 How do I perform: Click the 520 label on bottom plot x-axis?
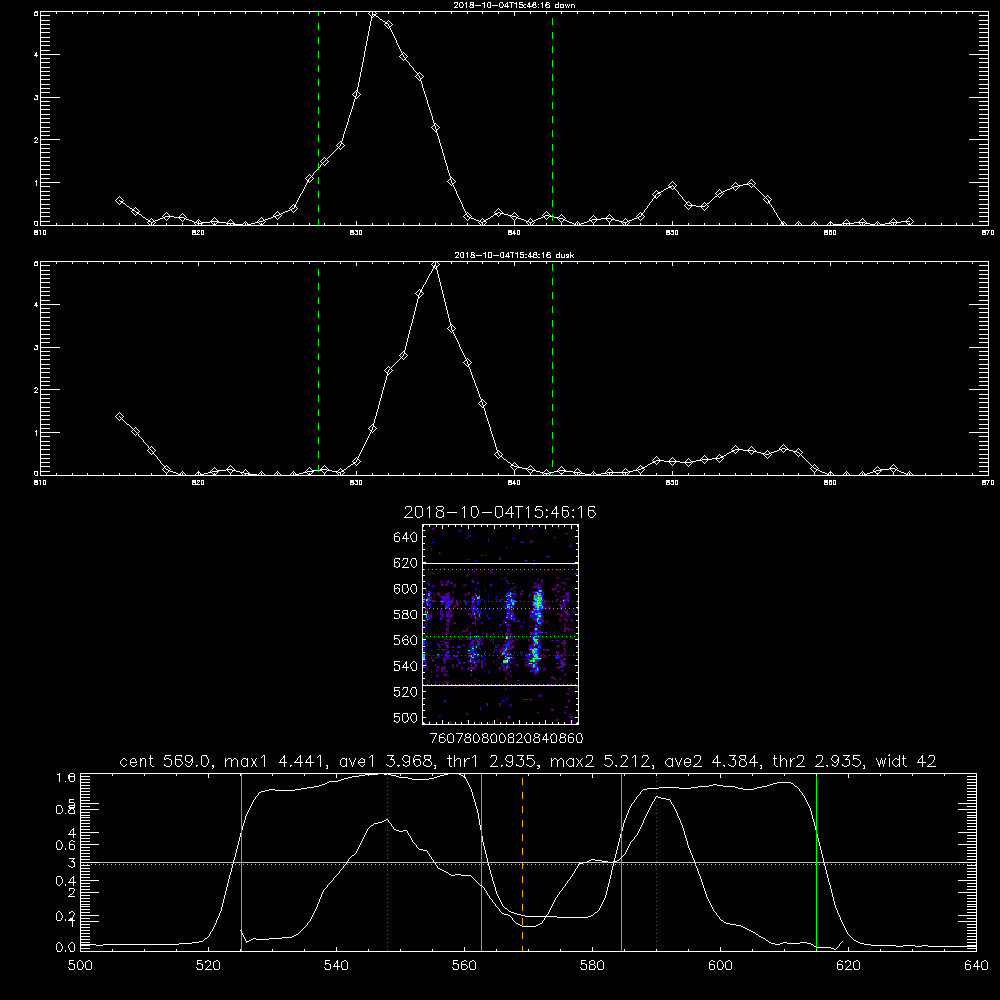click(208, 966)
